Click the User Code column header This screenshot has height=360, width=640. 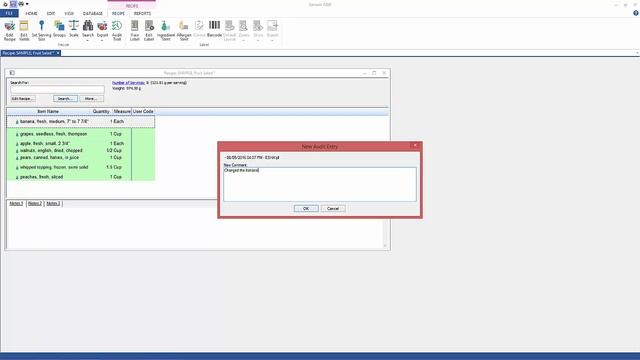[x=143, y=111]
